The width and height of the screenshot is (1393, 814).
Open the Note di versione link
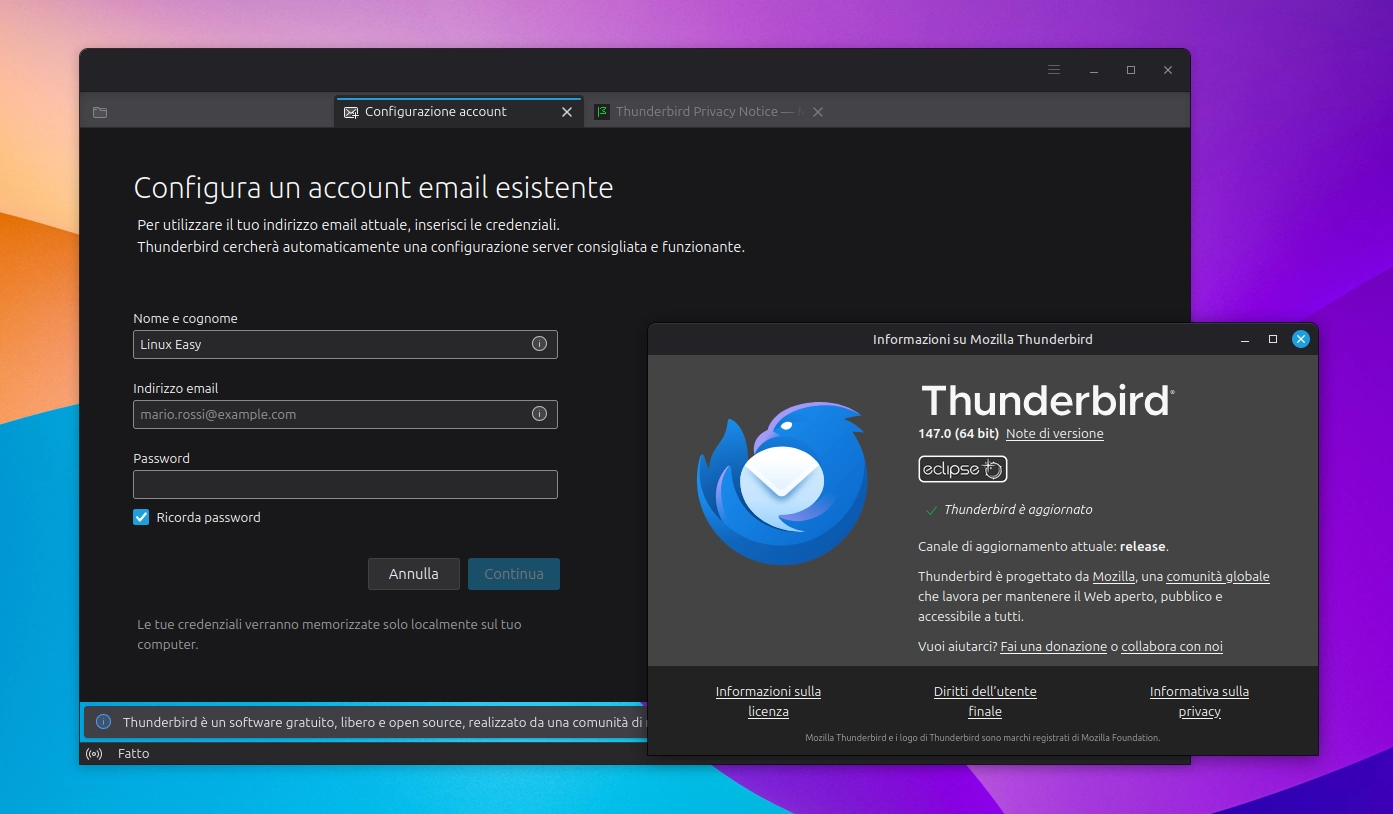[x=1055, y=433]
